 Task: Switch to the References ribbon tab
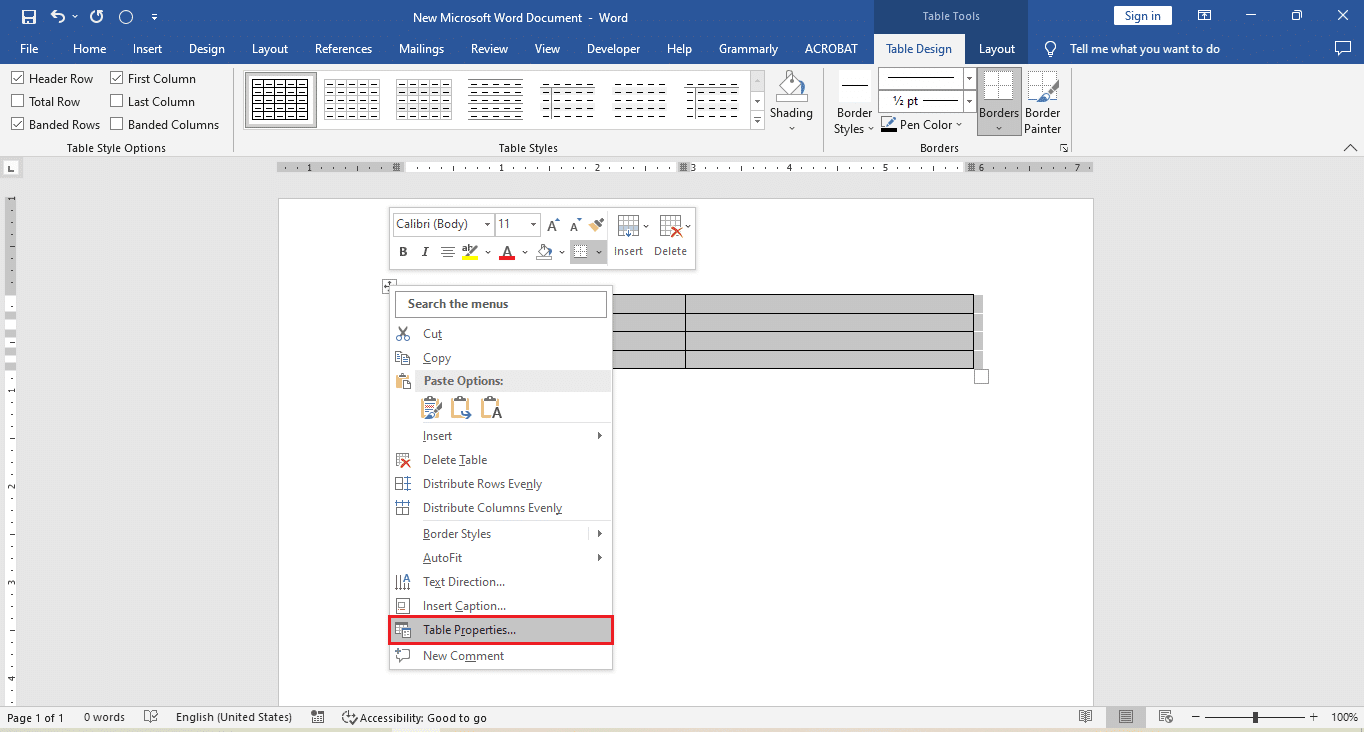coord(343,49)
